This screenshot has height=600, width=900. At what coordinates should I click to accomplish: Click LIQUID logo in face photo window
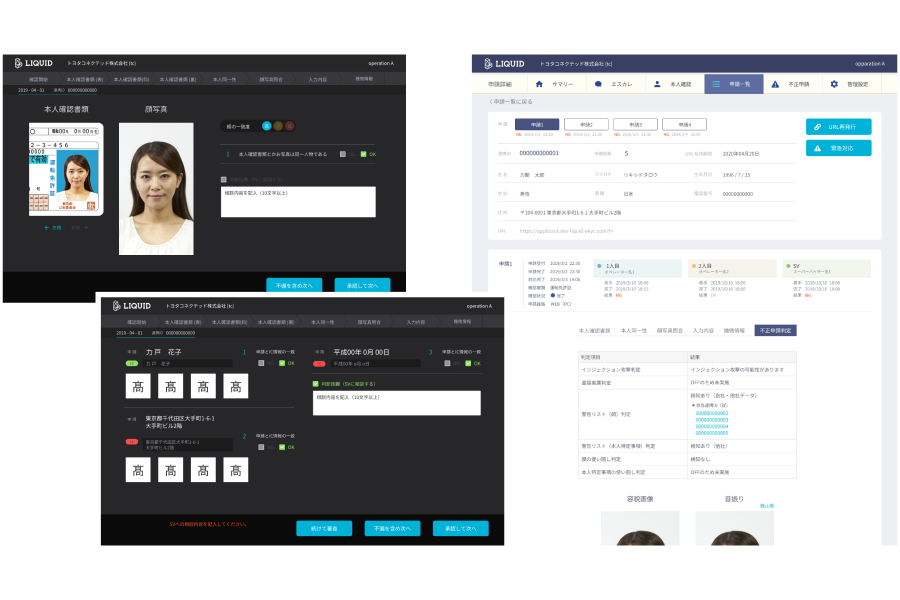coord(33,63)
